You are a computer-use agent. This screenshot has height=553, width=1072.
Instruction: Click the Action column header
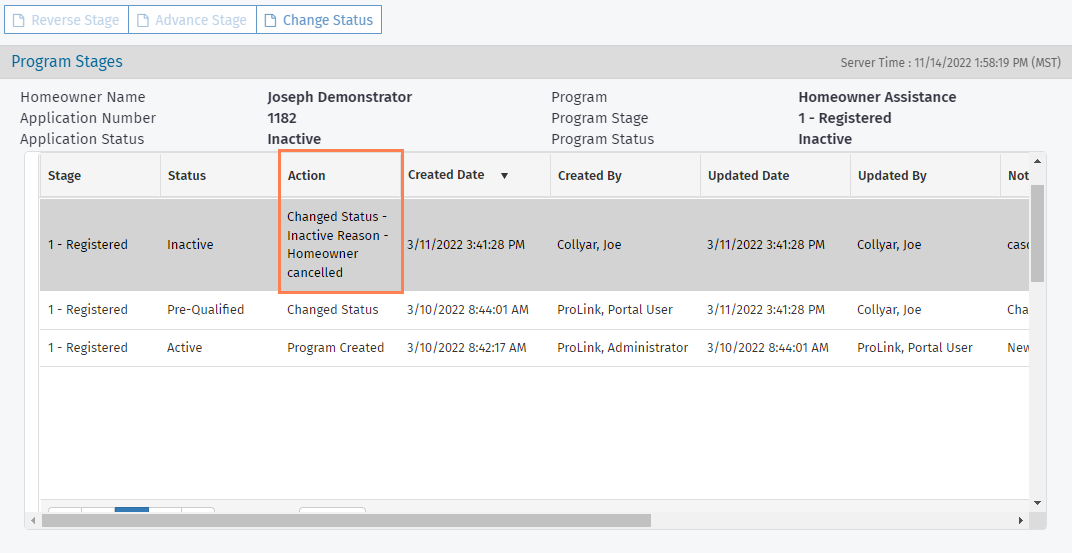(x=307, y=176)
